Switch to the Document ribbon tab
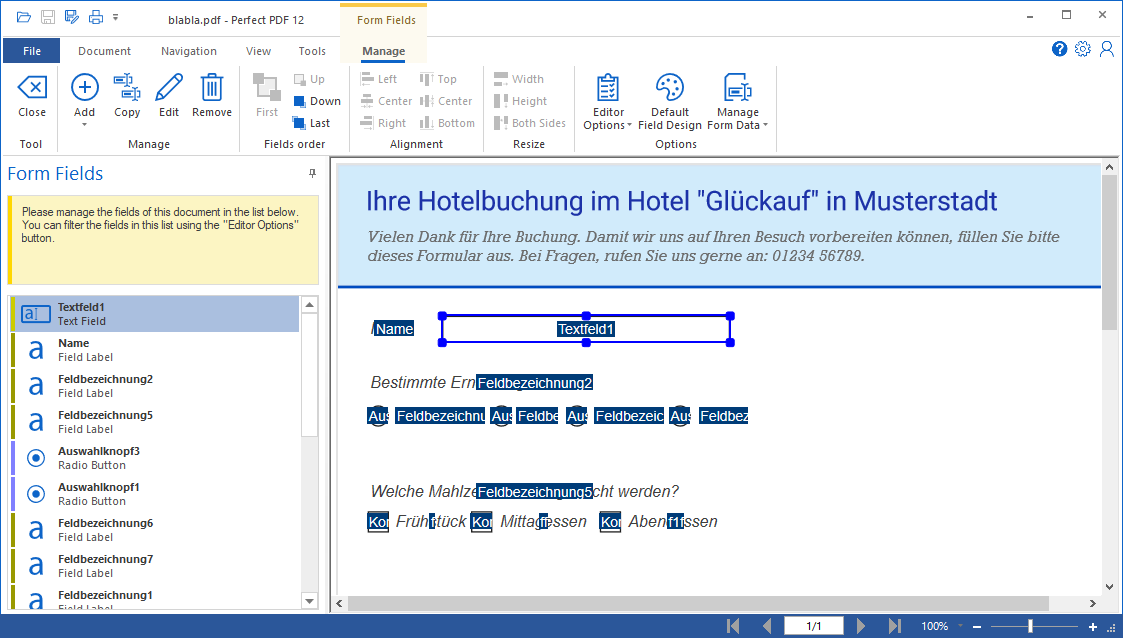 coord(105,51)
